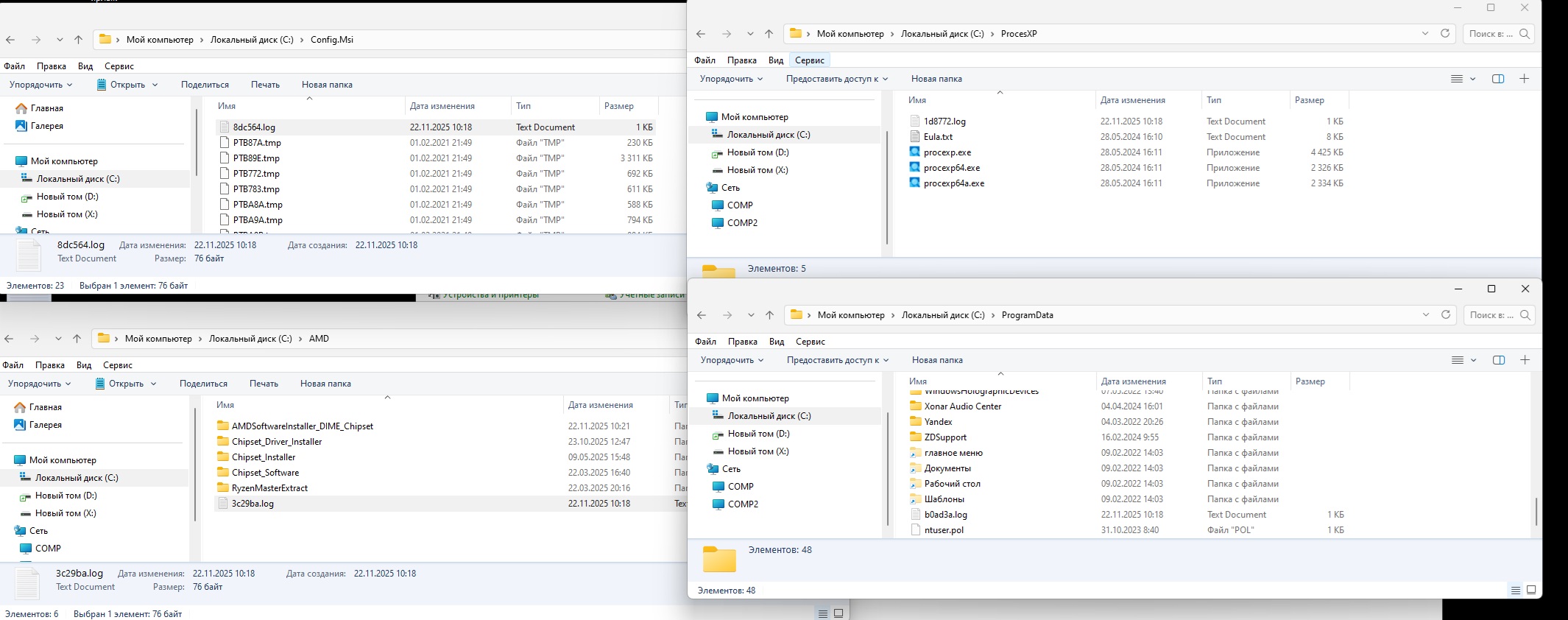Click plus icon in ProcesXP toolbar

(x=1524, y=79)
